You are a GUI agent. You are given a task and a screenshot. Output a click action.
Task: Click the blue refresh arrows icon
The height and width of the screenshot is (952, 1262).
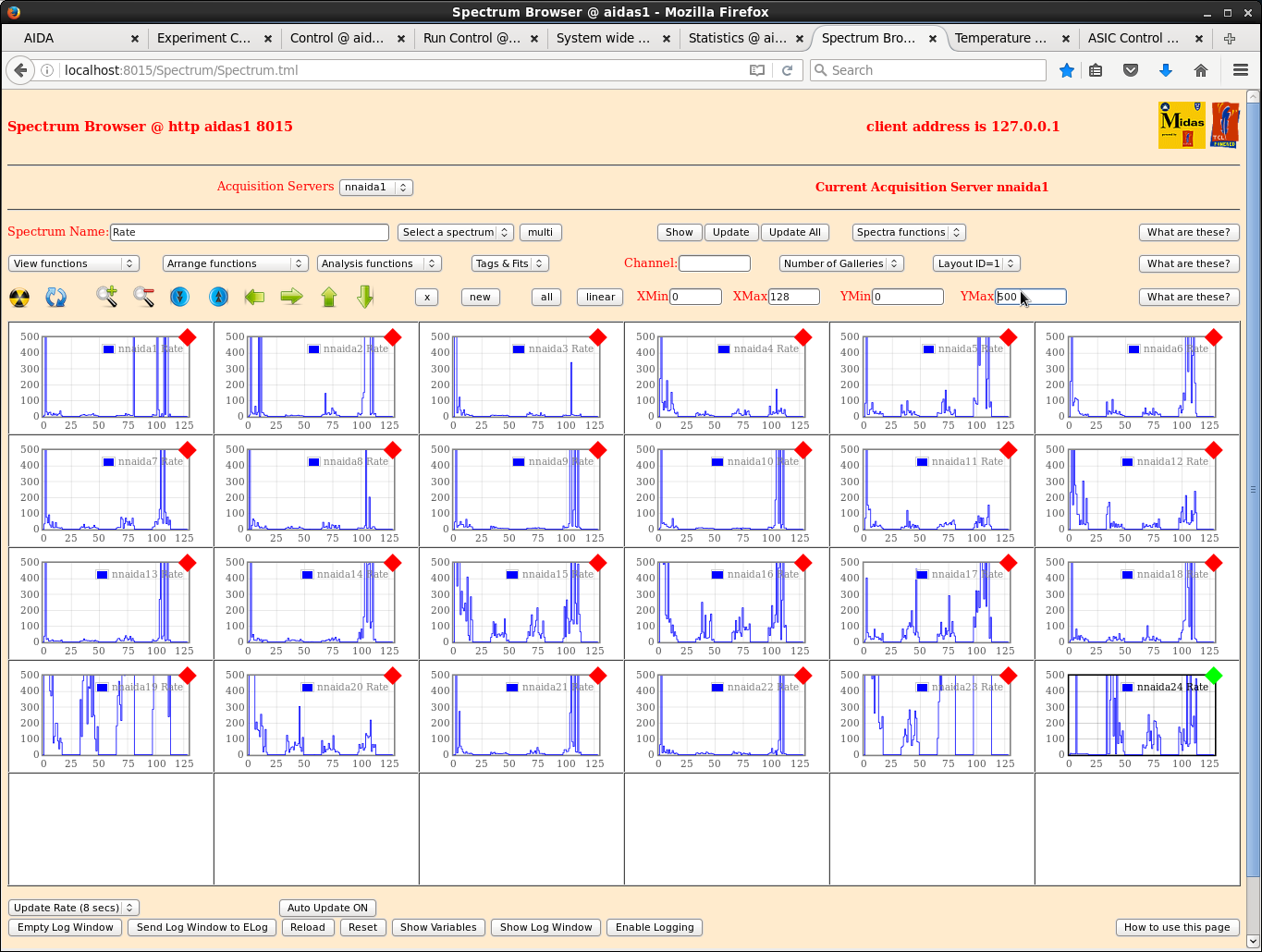click(55, 297)
